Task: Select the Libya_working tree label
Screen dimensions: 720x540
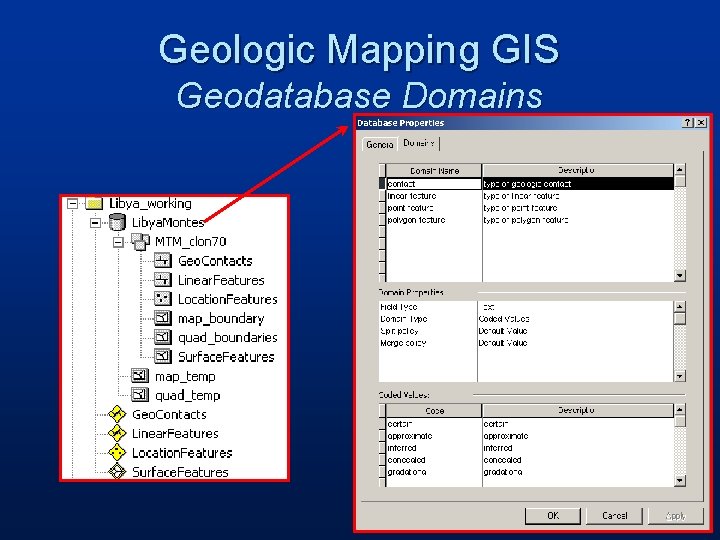Action: point(150,203)
